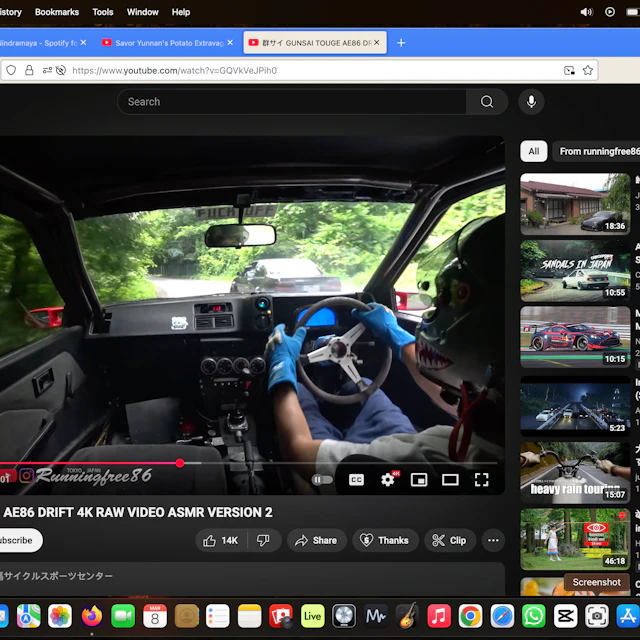The height and width of the screenshot is (640, 640).
Task: Click the Thanks button
Action: 383,540
